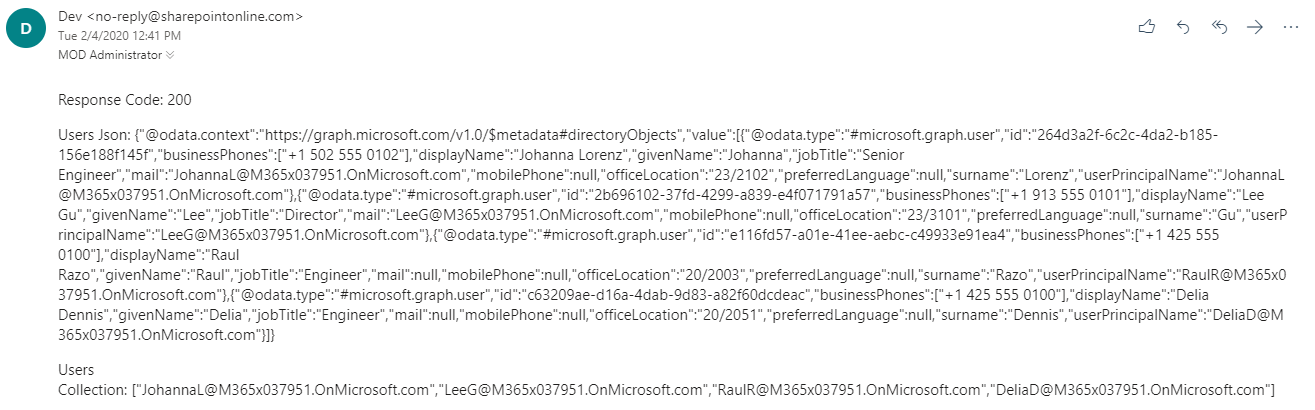
Task: Open more actions ellipsis menu
Action: pyautogui.click(x=1290, y=28)
